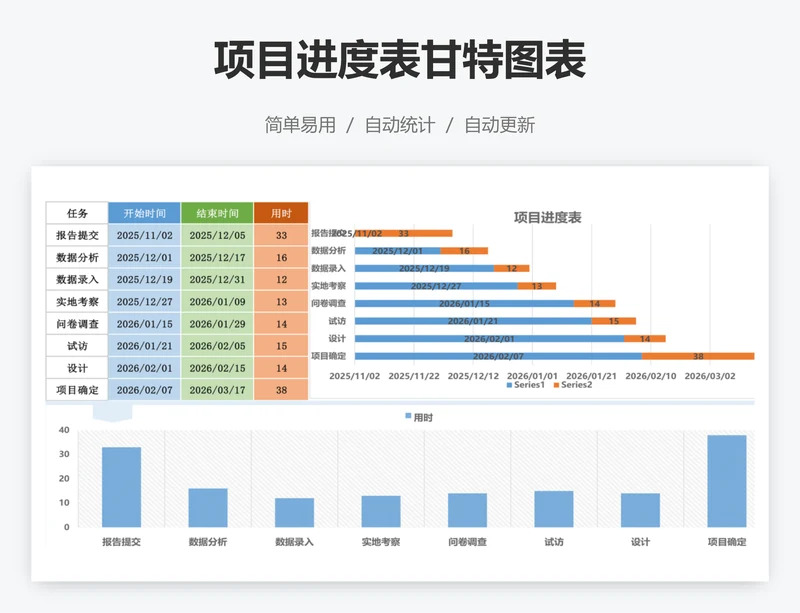Click Gantt axis date 2025/11/22
800x613 pixels.
414,376
